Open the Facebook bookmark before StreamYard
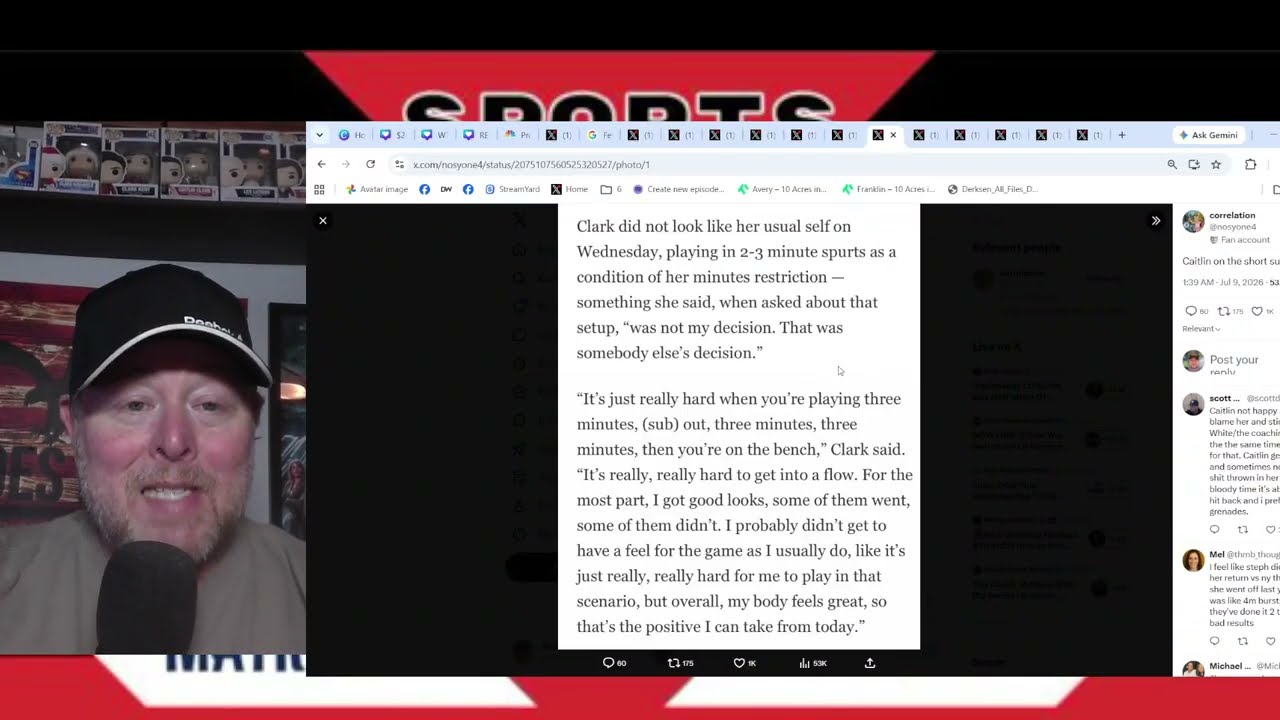Viewport: 1280px width, 720px height. click(x=468, y=189)
